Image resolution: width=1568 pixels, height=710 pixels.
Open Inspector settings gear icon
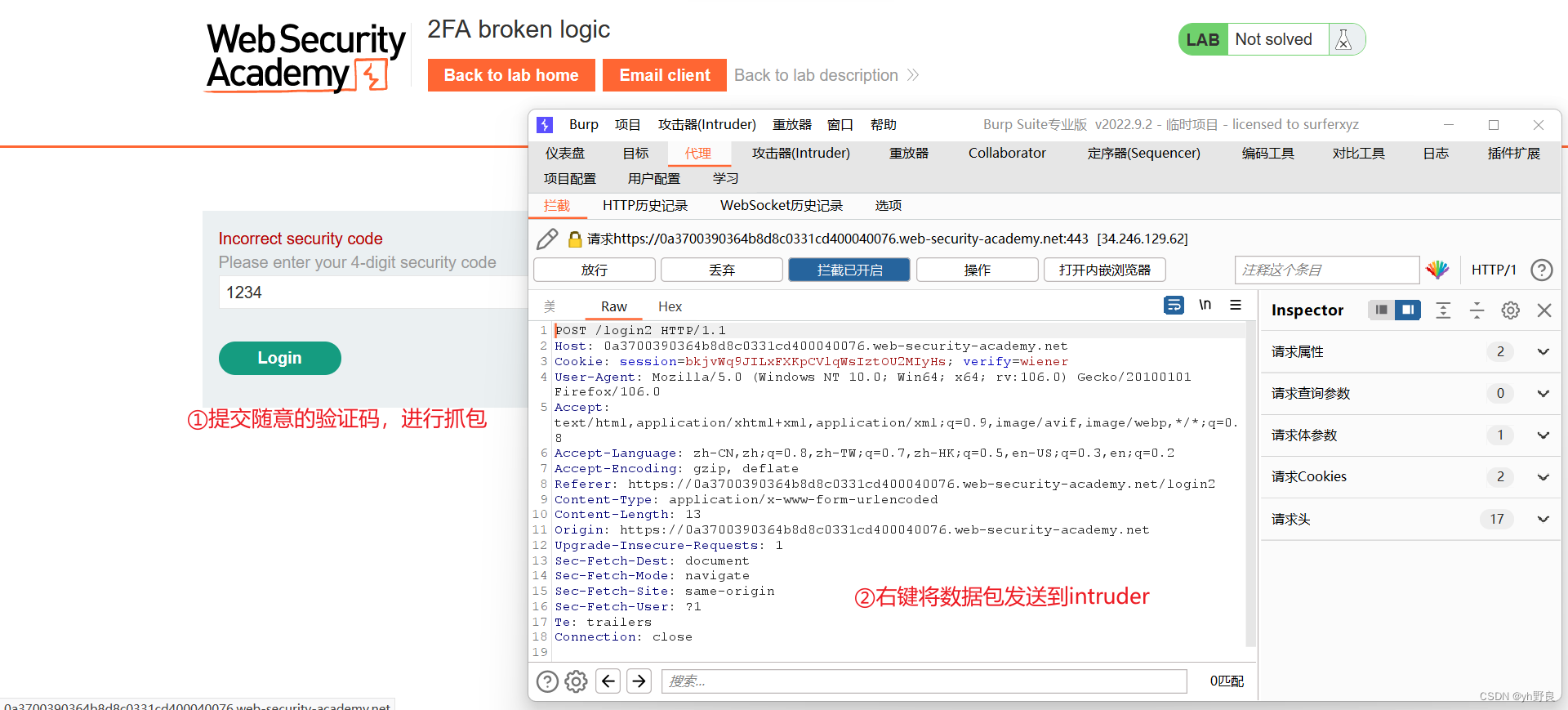(1511, 310)
